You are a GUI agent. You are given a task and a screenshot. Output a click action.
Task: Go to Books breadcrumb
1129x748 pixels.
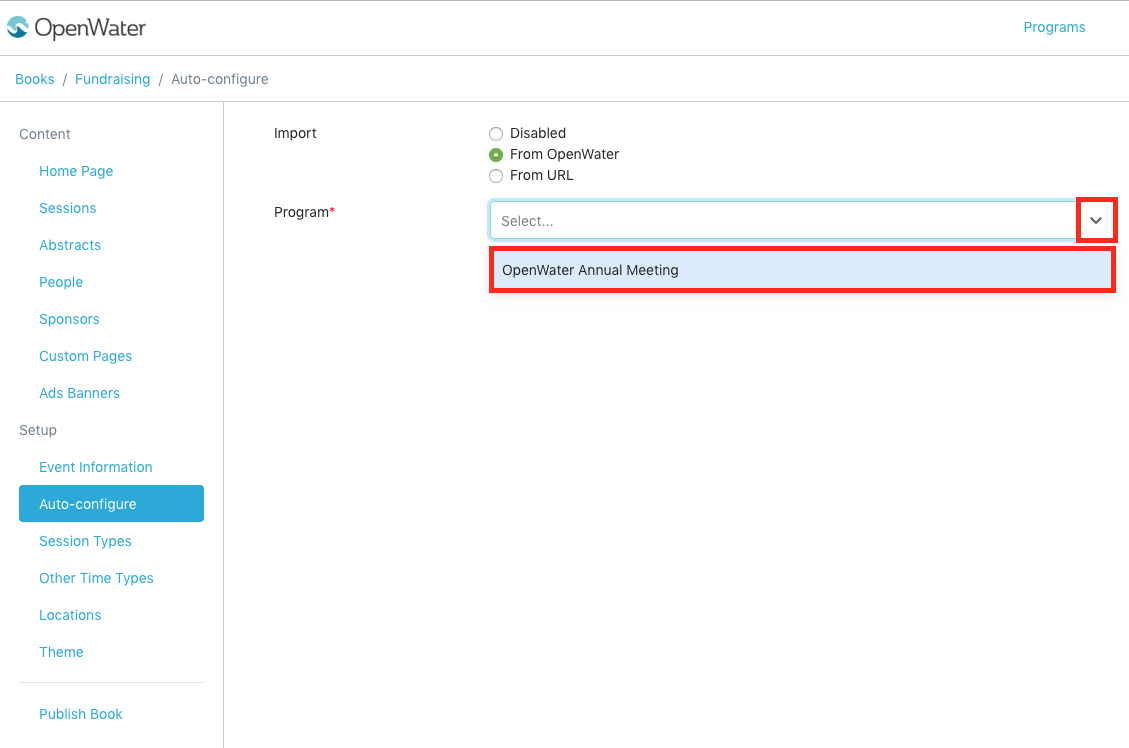pos(35,79)
